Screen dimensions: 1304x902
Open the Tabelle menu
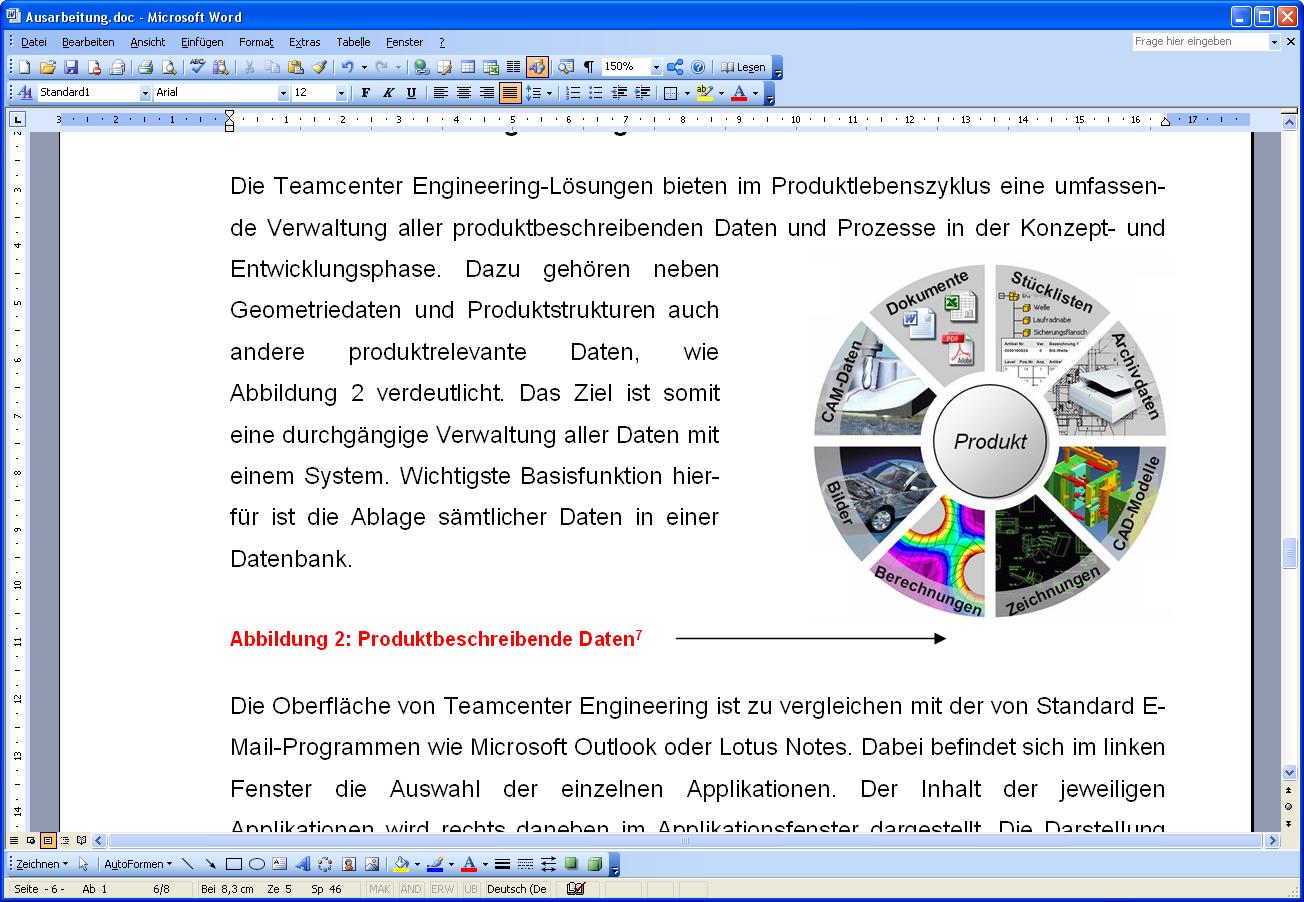(x=353, y=42)
